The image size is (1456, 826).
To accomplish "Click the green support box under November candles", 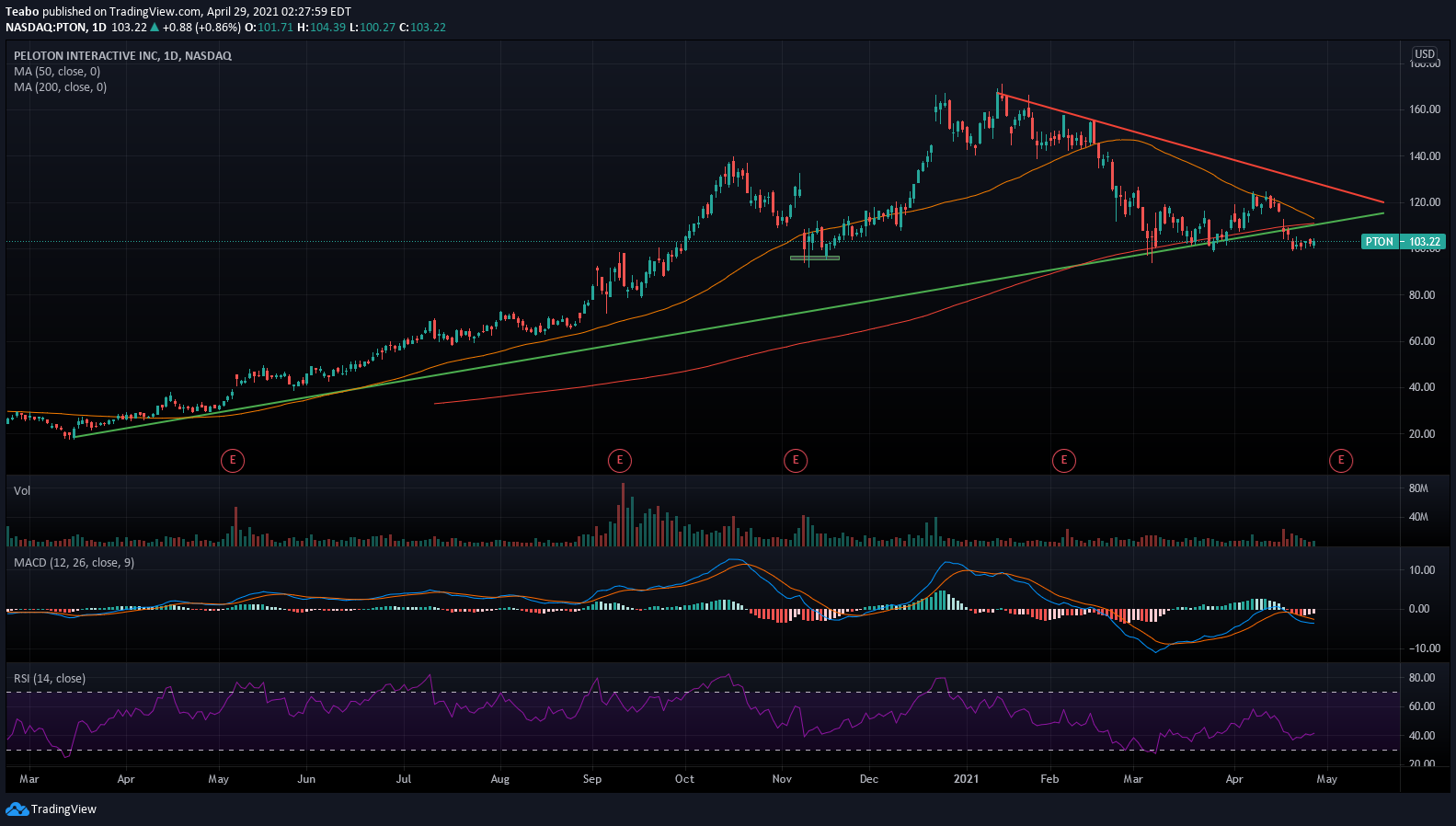I will point(815,258).
